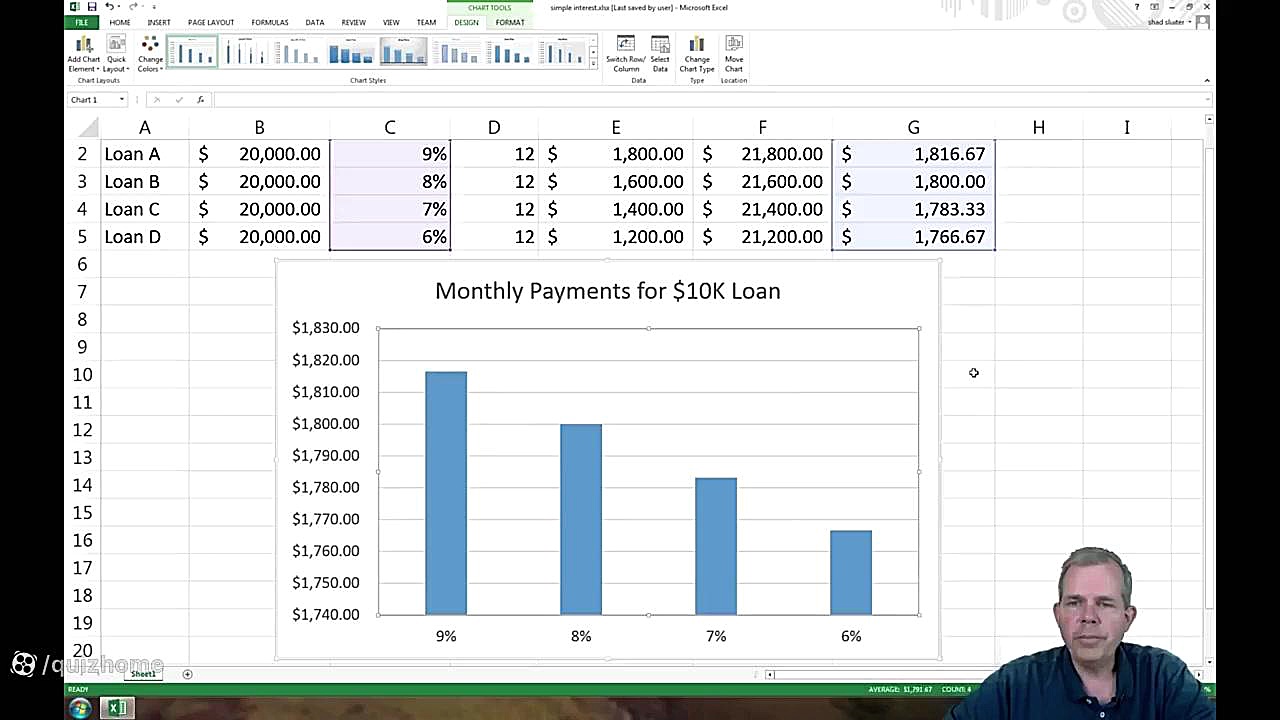The height and width of the screenshot is (720, 1280).
Task: Open the Change Colors palette
Action: coord(150,54)
